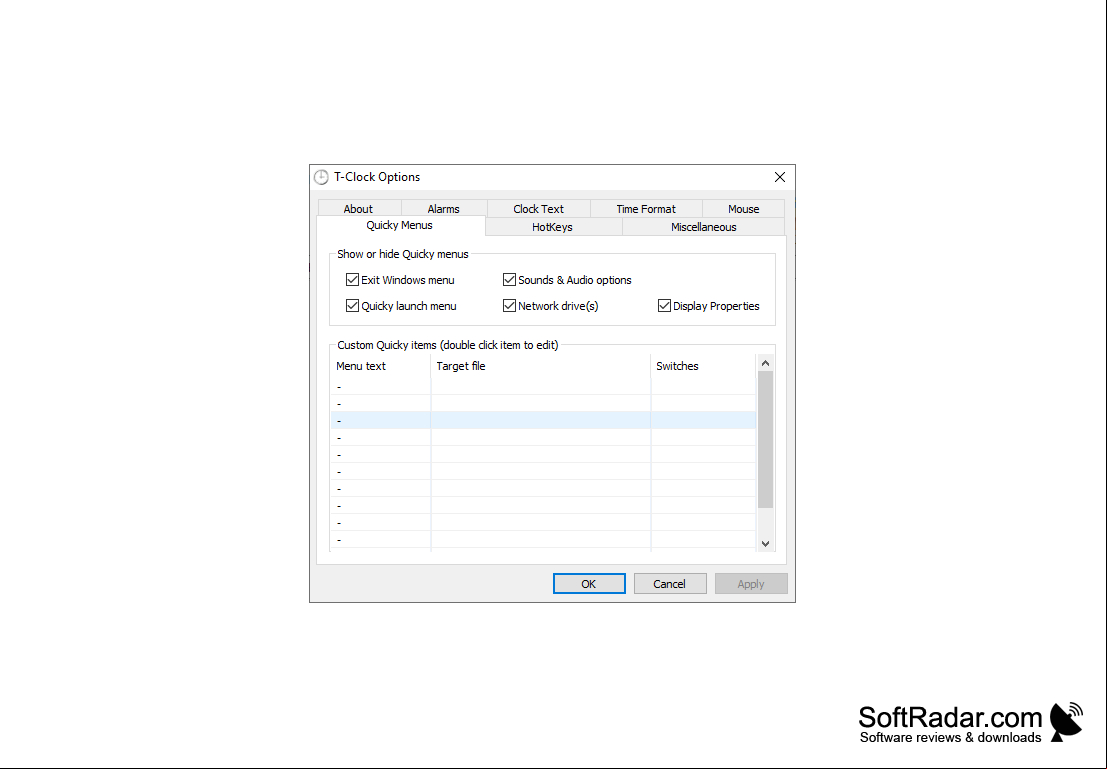The height and width of the screenshot is (769, 1107).
Task: Click the Menu text column header
Action: (381, 366)
